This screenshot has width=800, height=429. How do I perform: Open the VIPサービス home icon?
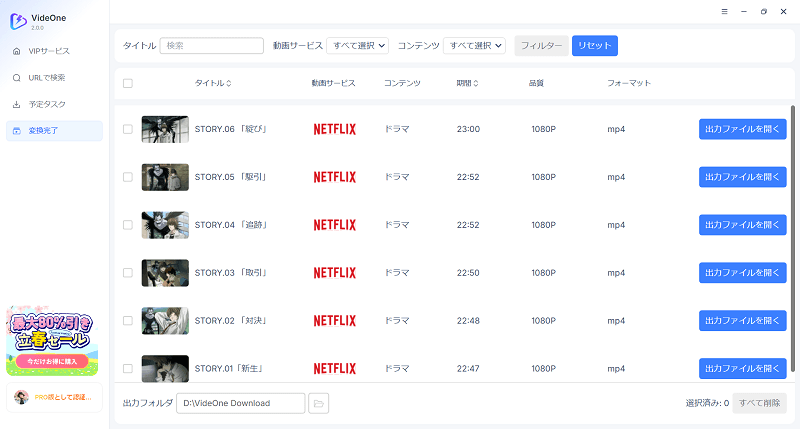point(17,51)
